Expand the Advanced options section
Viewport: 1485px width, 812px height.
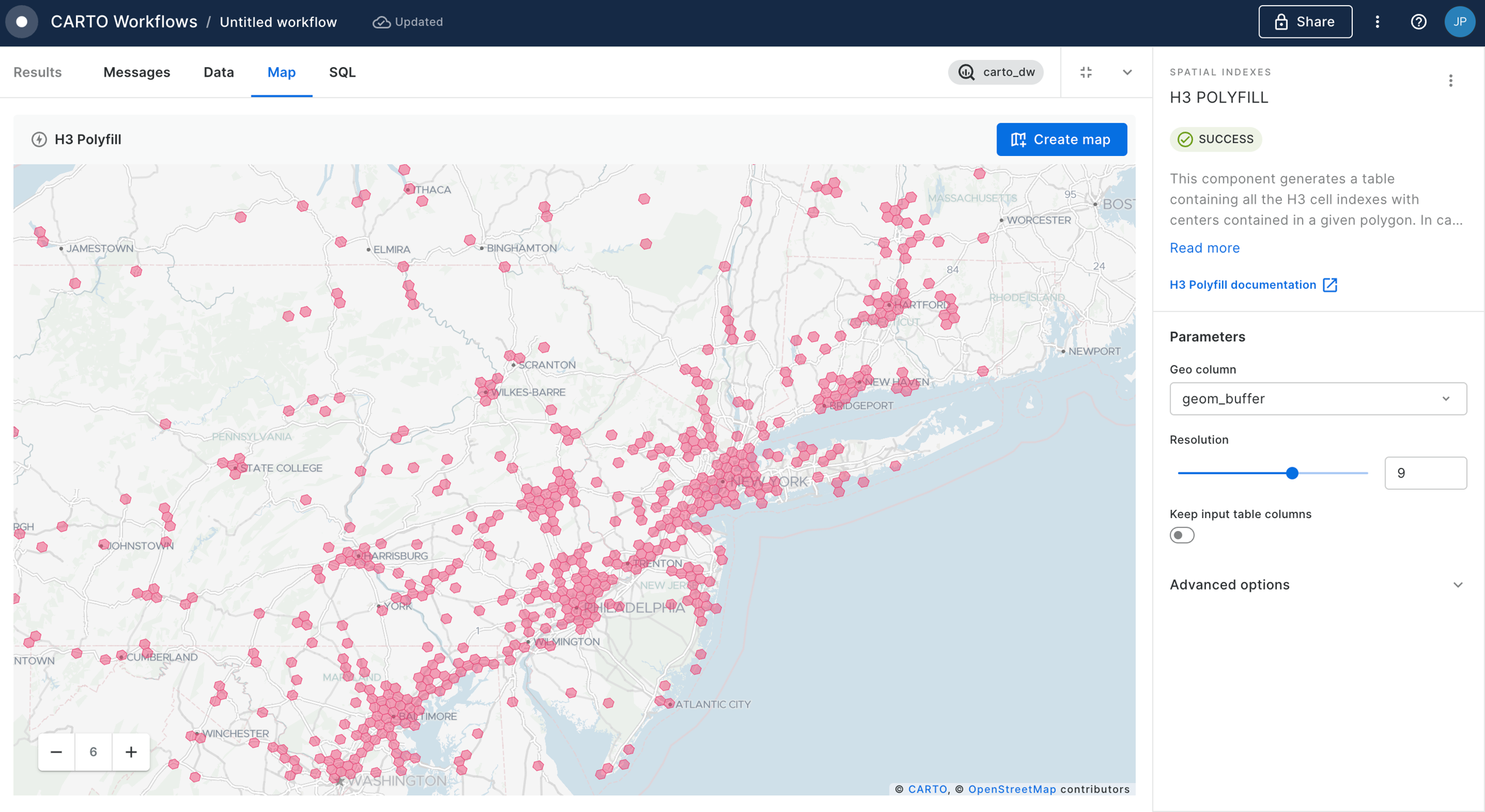(1317, 585)
